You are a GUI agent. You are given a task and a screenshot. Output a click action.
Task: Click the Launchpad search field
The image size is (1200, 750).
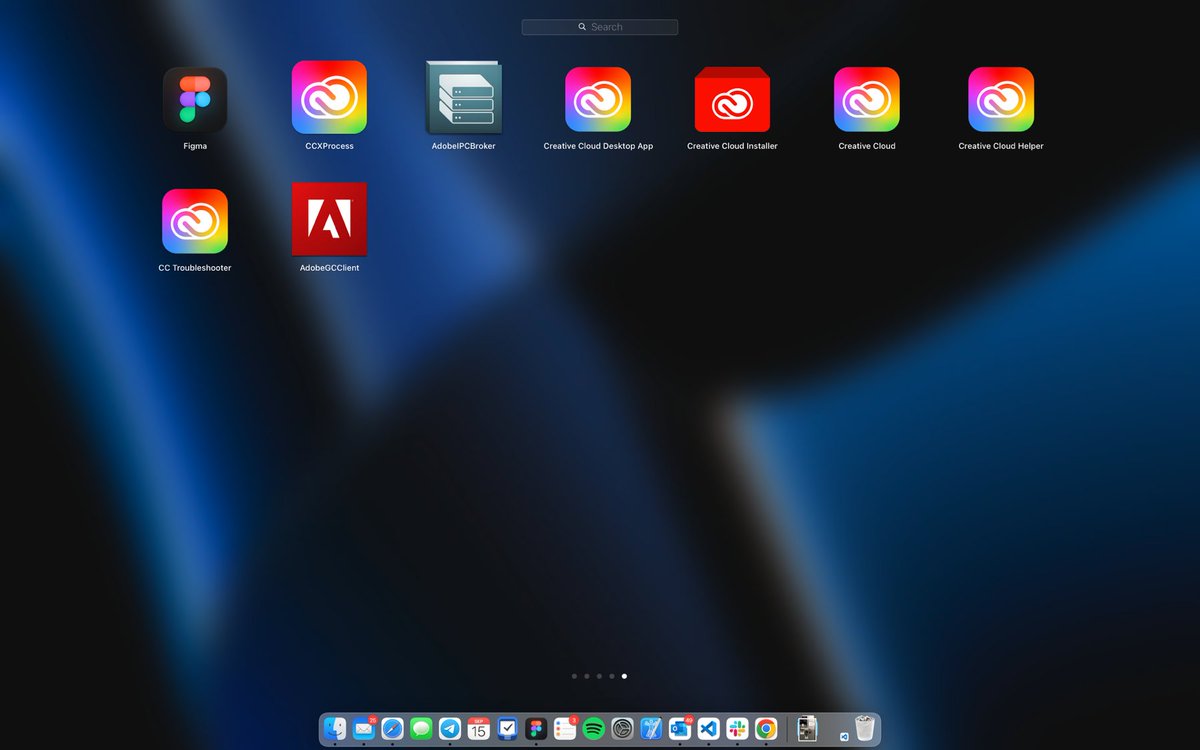[599, 27]
